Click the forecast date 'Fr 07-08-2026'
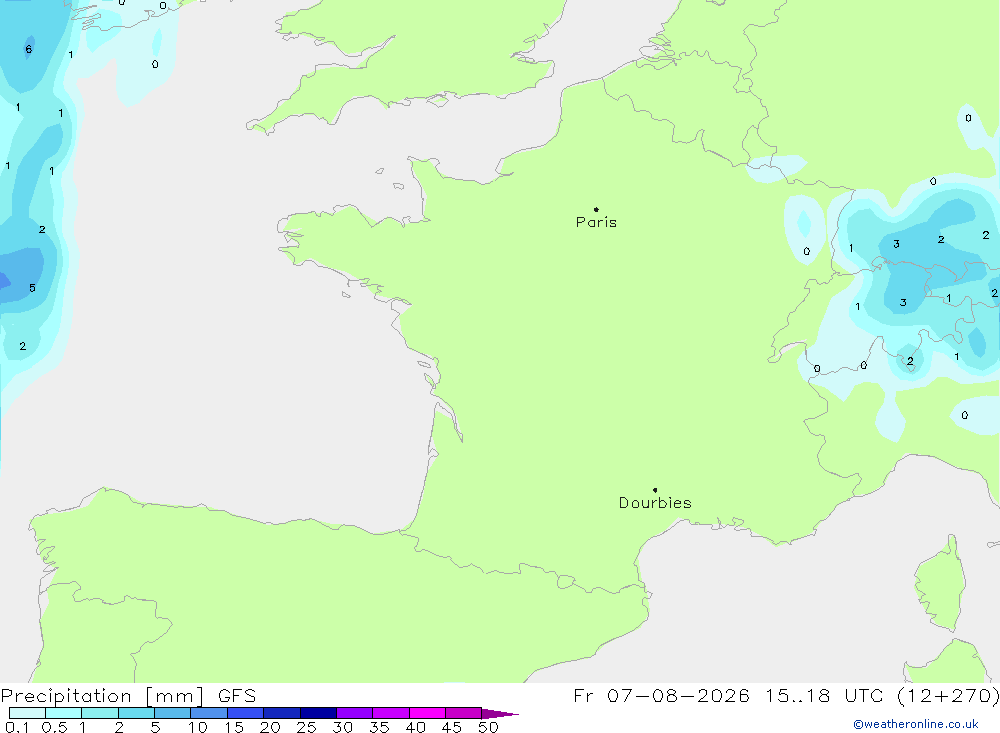This screenshot has height=733, width=1000. (661, 695)
